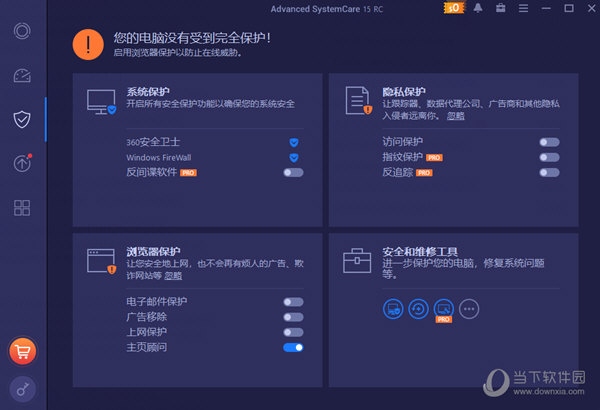Click 忽略 link under 浏览器保护
This screenshot has width=600, height=410.
pyautogui.click(x=173, y=276)
